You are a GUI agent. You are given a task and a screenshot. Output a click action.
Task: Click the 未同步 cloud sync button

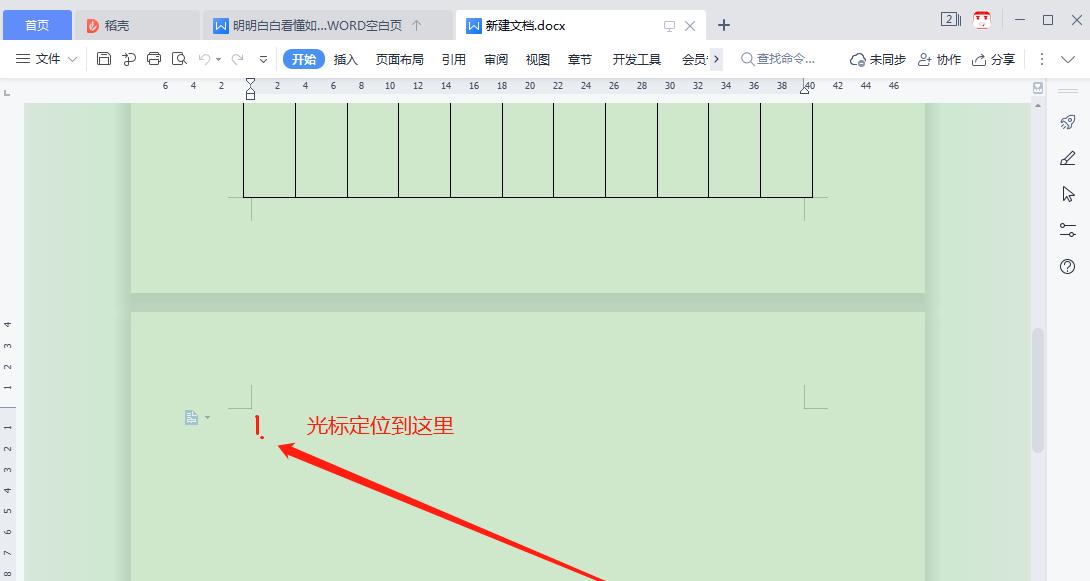point(878,59)
